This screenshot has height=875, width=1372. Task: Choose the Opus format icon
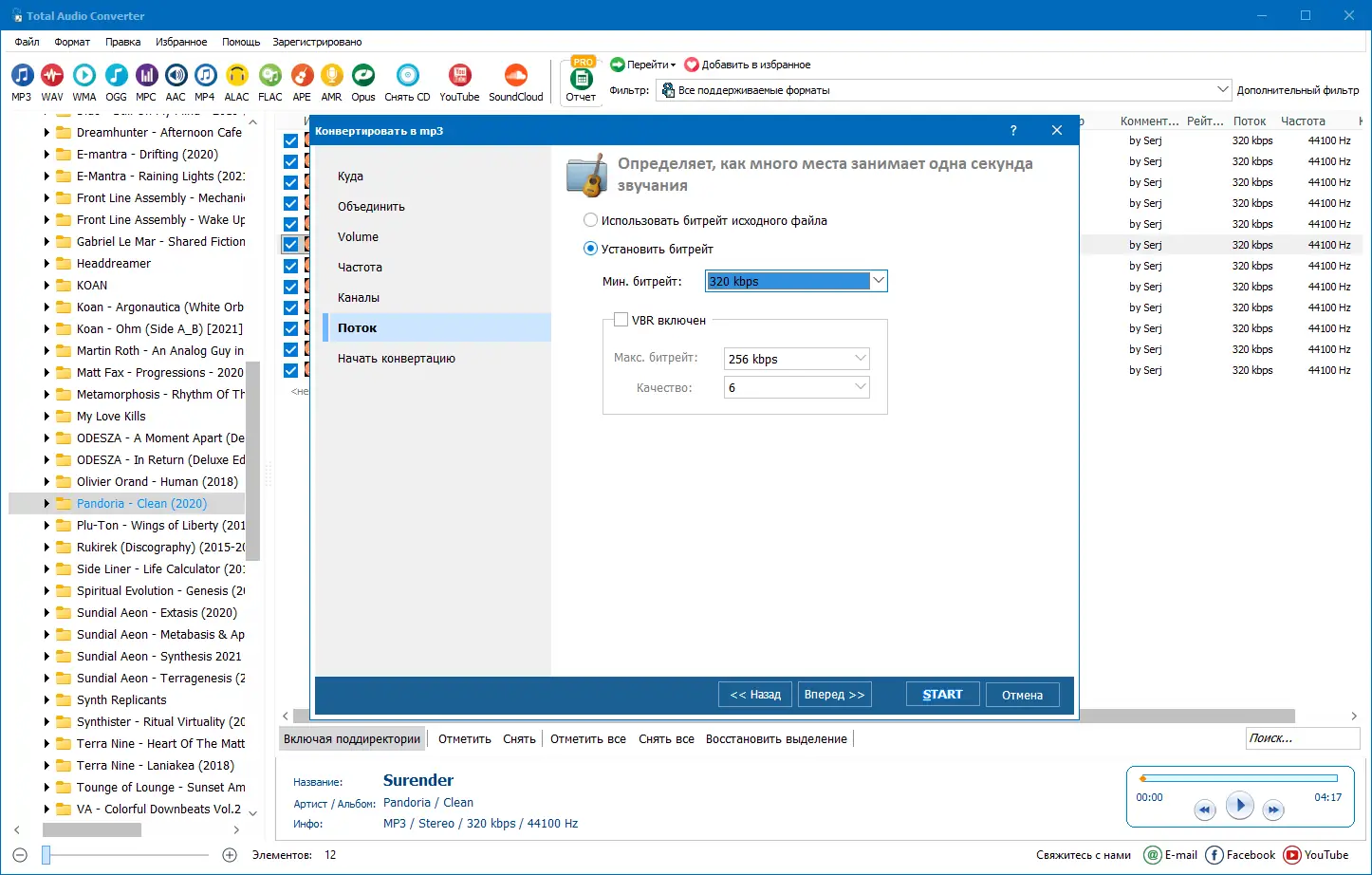(x=363, y=76)
